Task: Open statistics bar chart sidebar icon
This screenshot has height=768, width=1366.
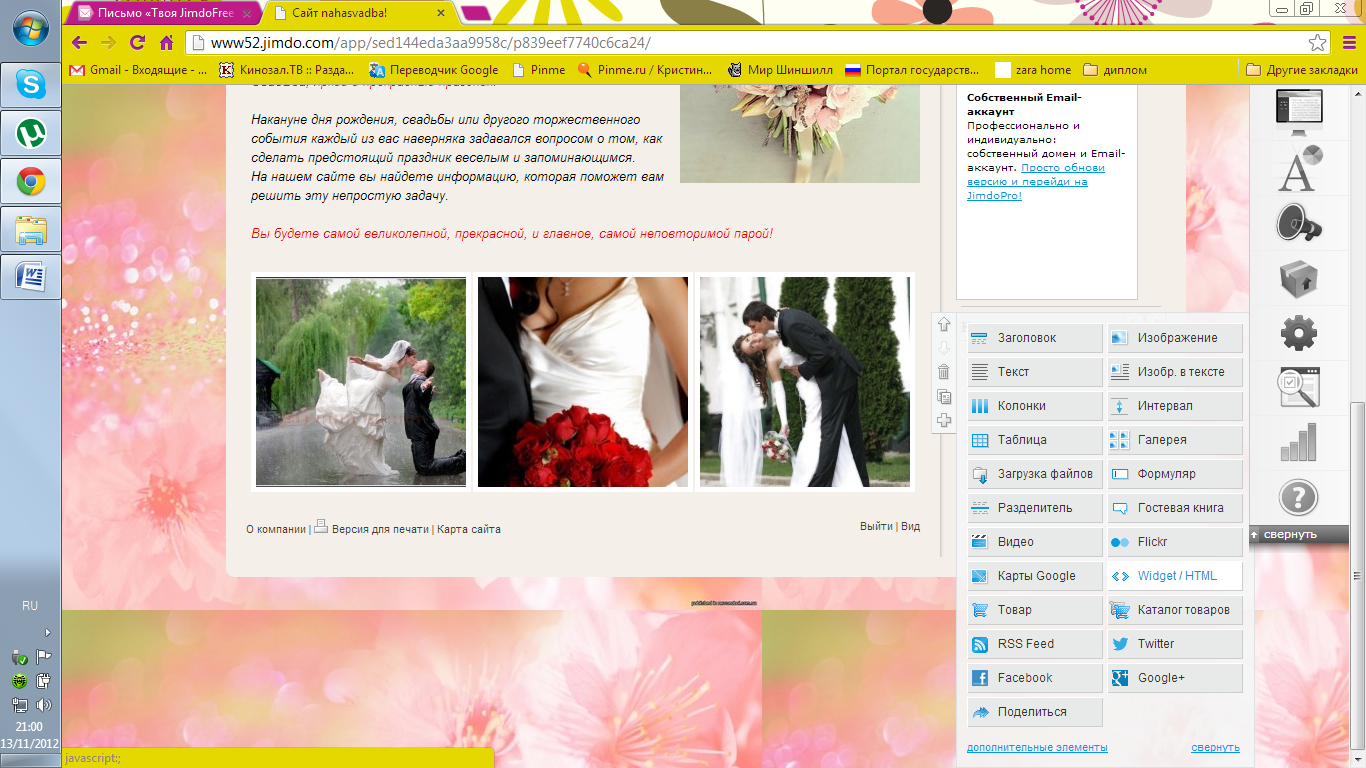Action: tap(1299, 442)
